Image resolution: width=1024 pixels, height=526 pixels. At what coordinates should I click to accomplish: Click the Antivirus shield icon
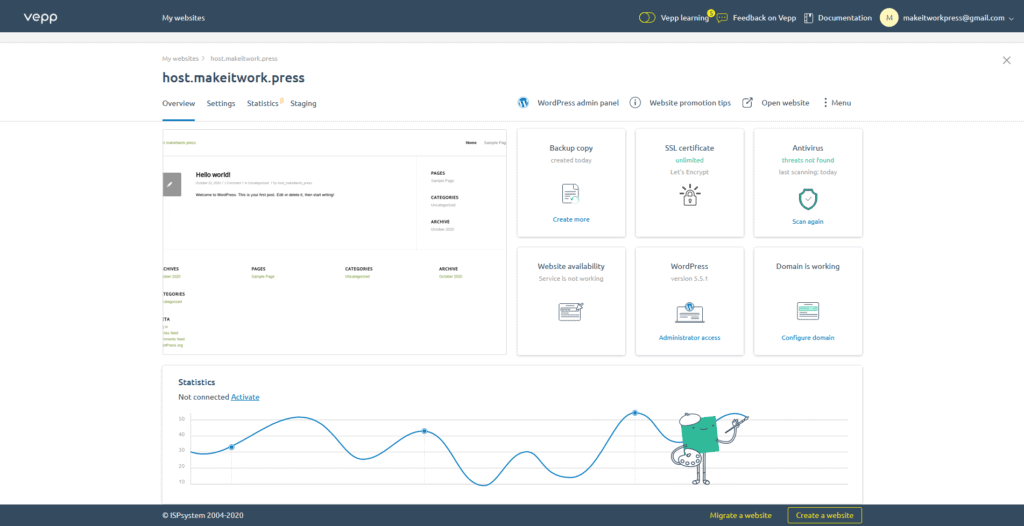tap(808, 199)
